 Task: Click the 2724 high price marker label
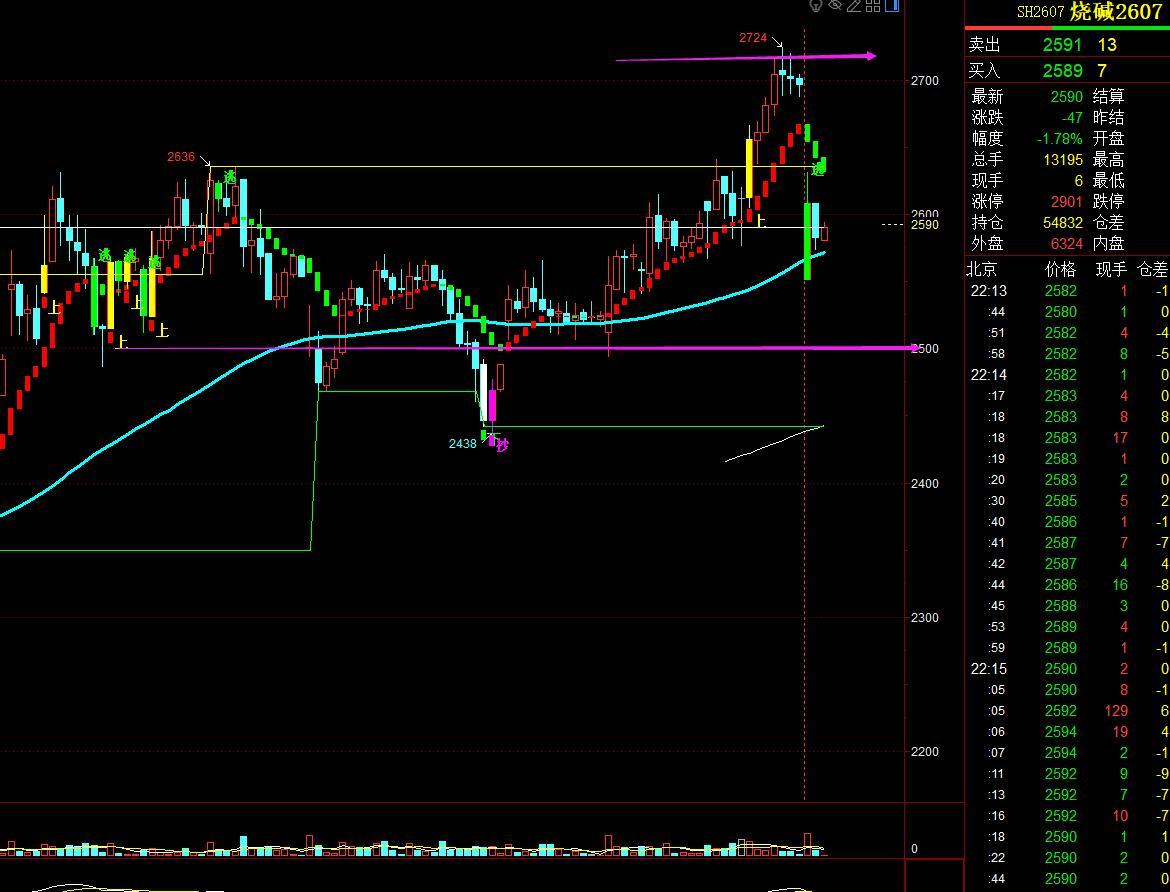[753, 38]
